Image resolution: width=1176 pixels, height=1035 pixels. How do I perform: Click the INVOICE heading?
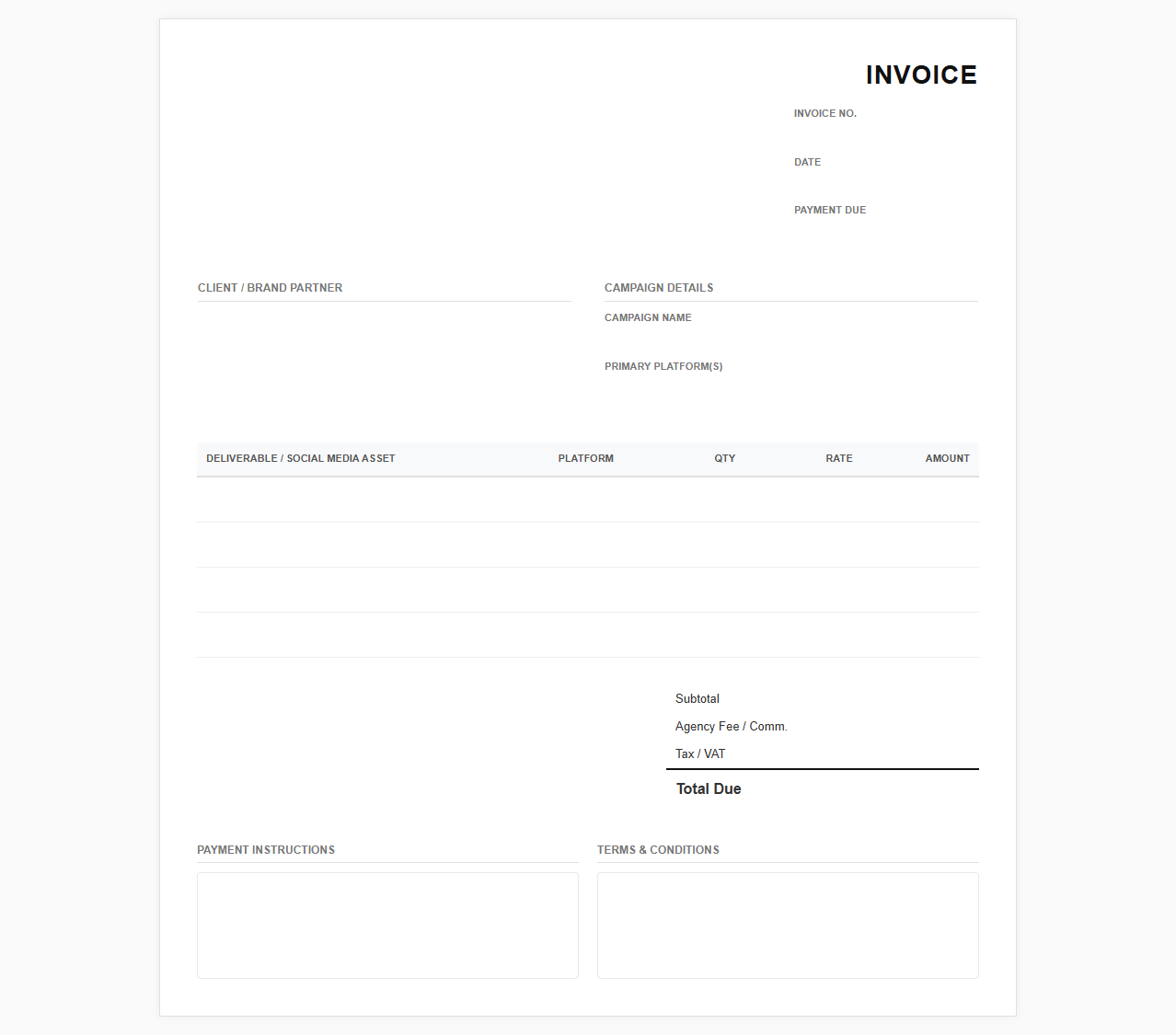click(x=921, y=75)
